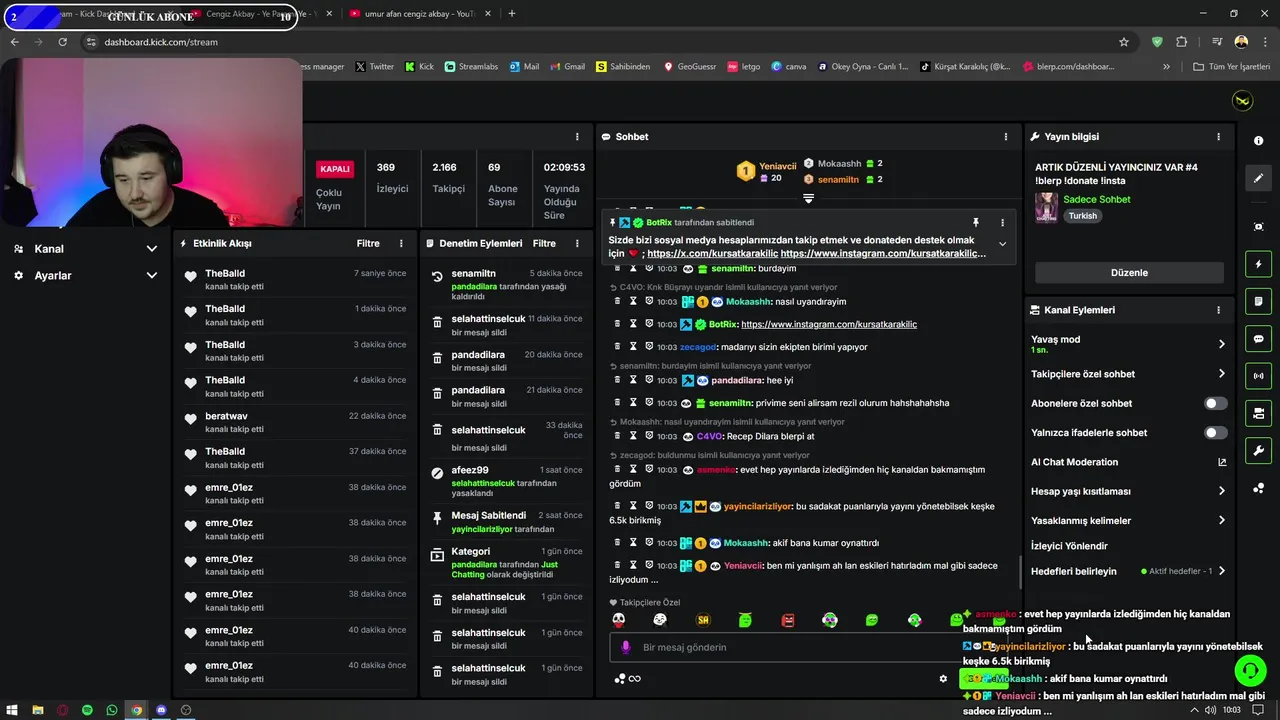Click the Sadece Sohbet category link

(x=1097, y=199)
